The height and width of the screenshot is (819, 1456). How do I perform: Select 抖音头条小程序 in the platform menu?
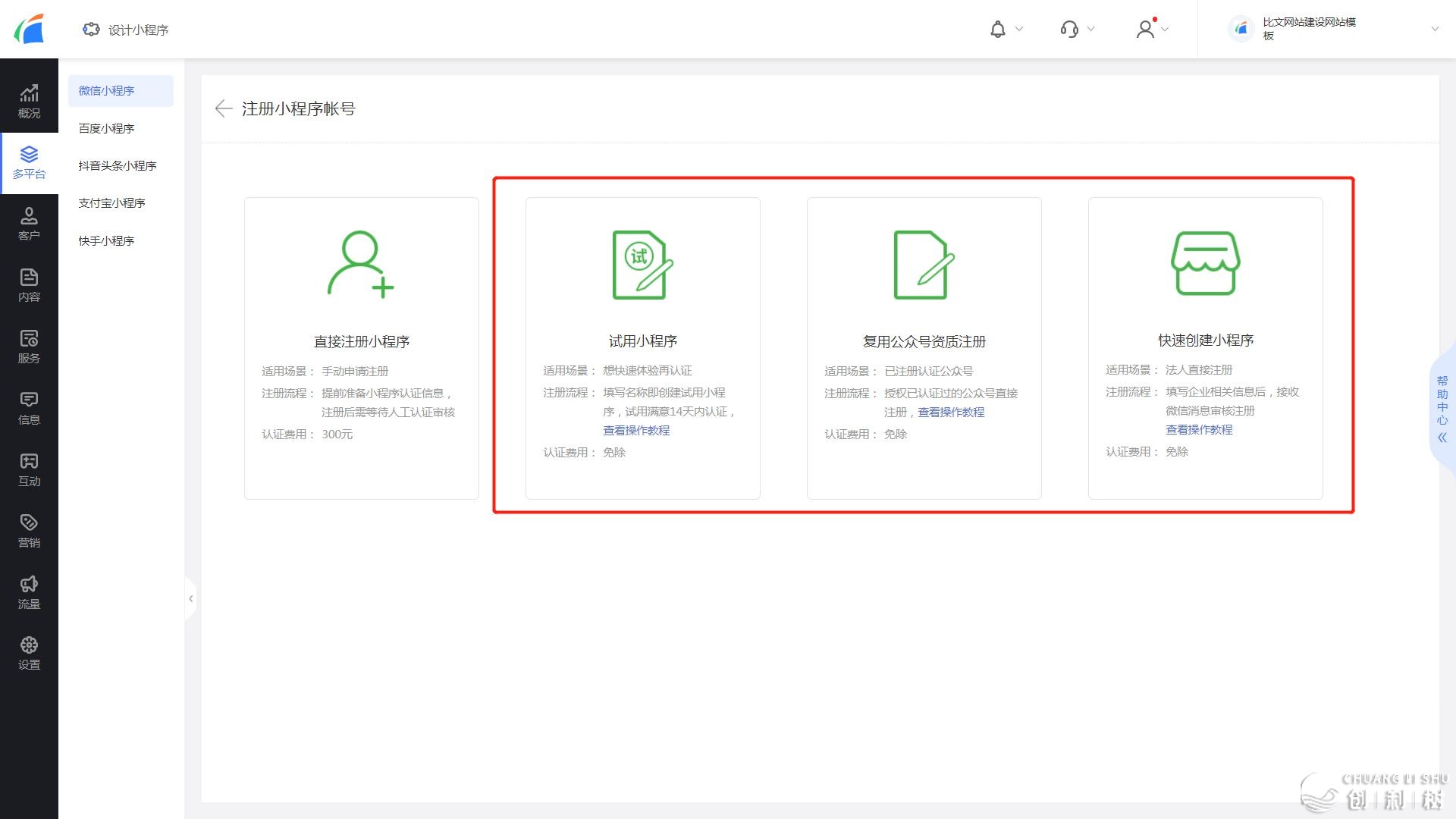click(117, 165)
